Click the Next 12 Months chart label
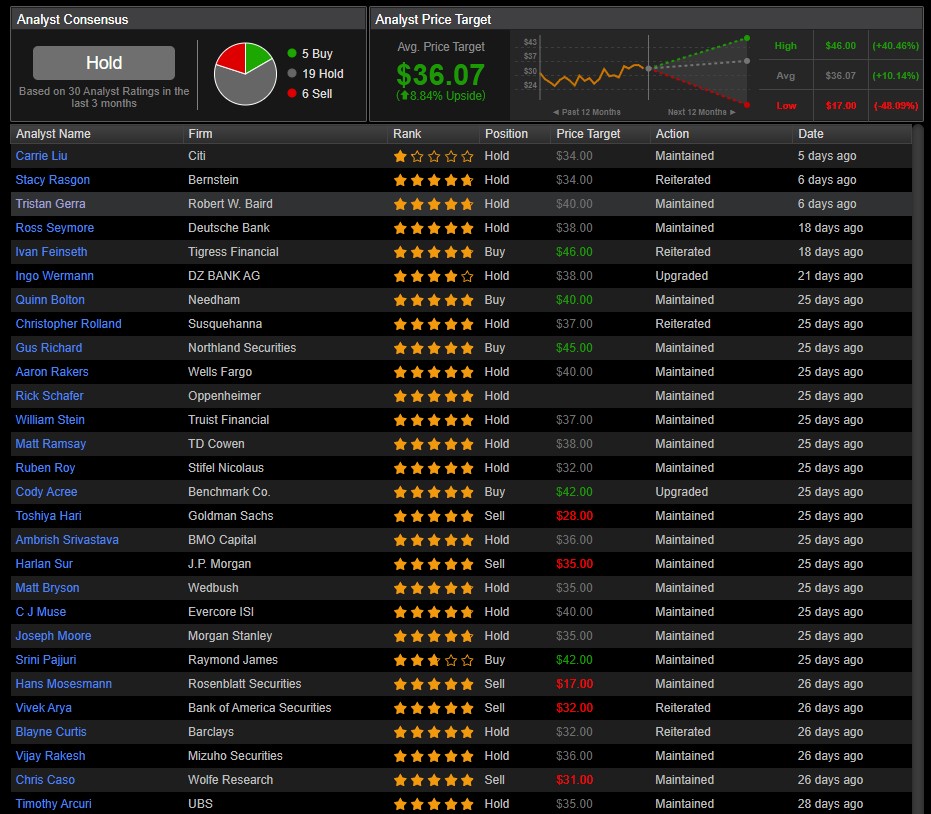The height and width of the screenshot is (814, 931). tap(701, 112)
